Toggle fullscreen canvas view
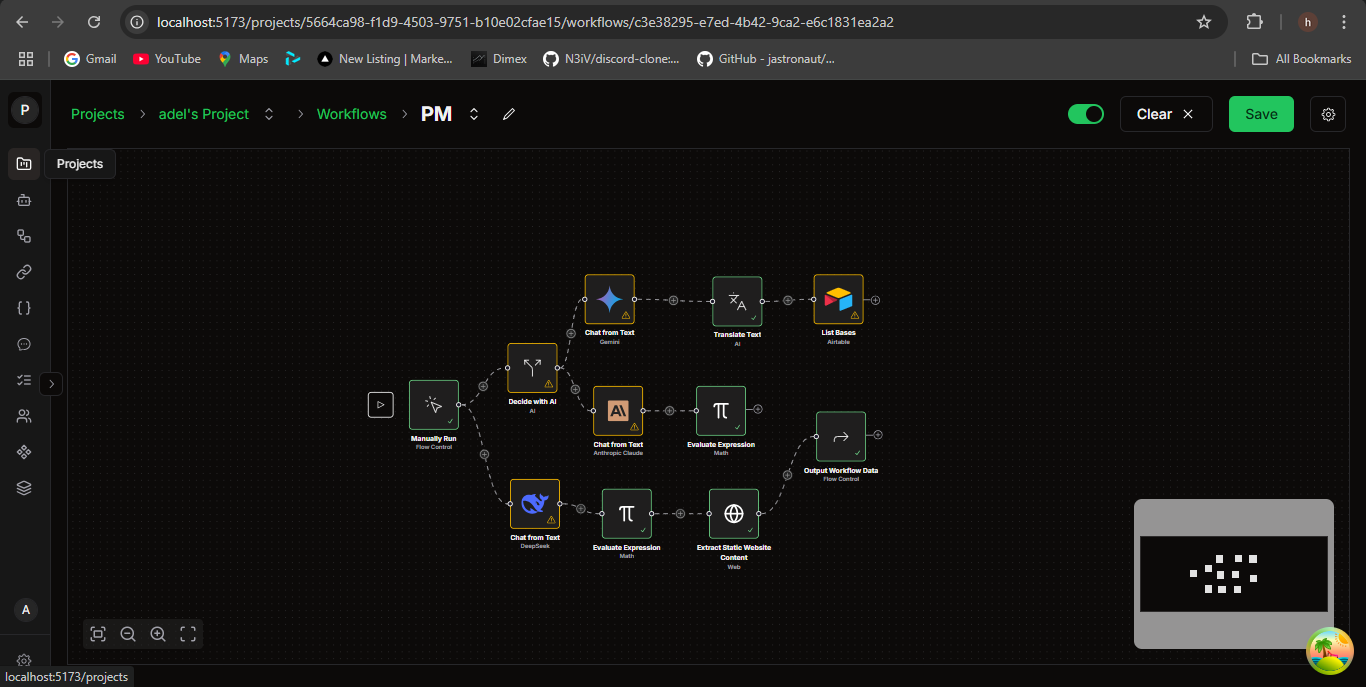The image size is (1366, 687). pos(188,633)
